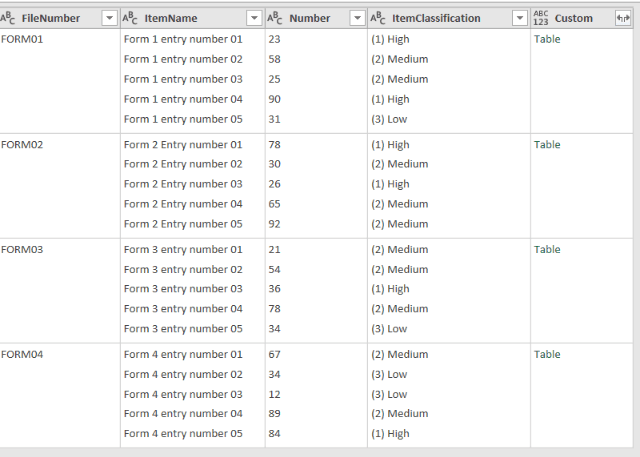Viewport: 640px width, 457px height.
Task: Click Number value 89 in FORM04
Action: [x=274, y=414]
